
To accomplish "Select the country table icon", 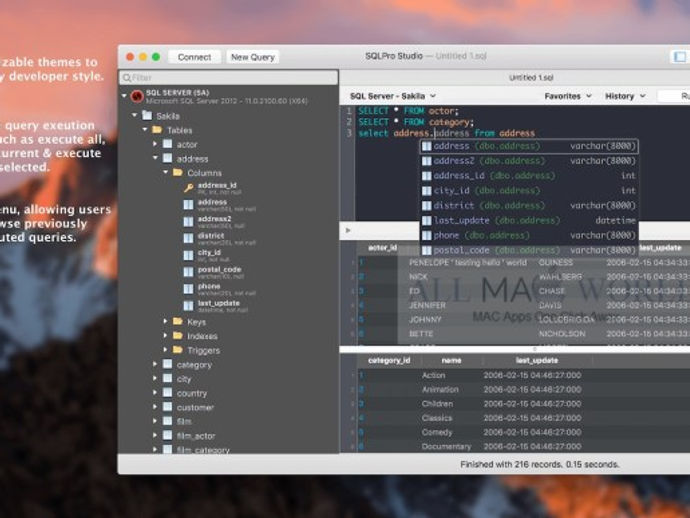I will 167,393.
